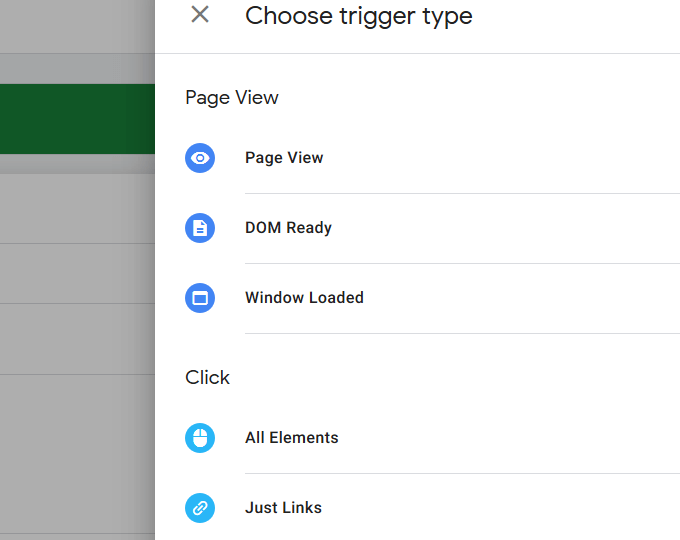Click the Window Loaded browser icon

tap(200, 298)
